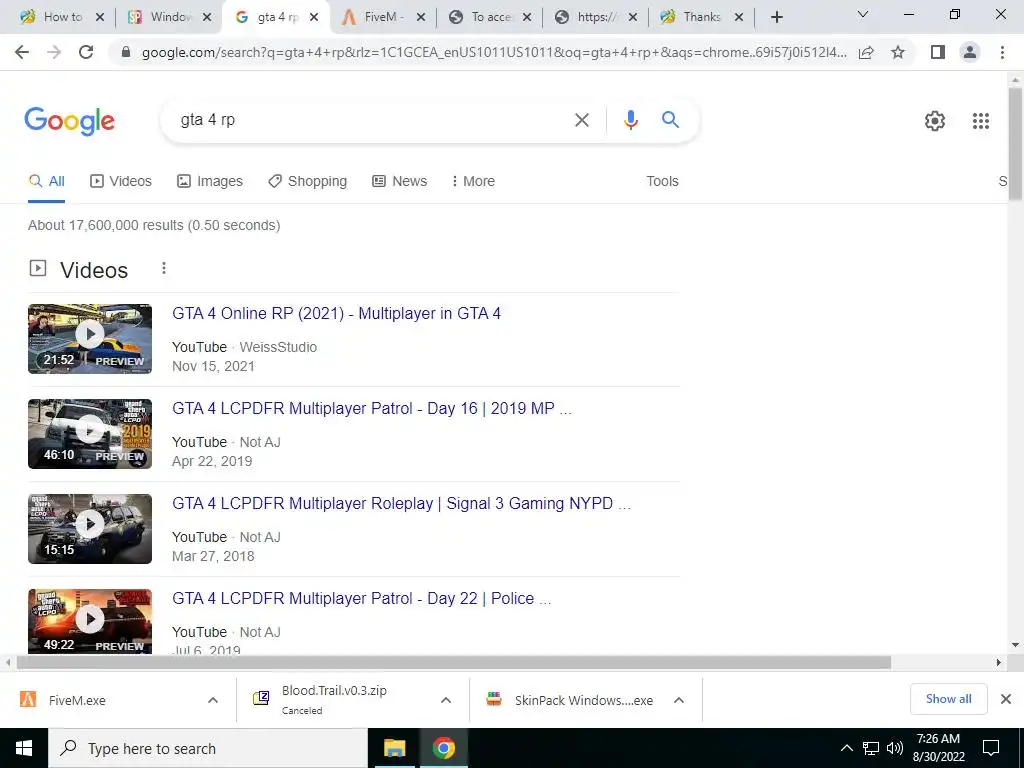Open the Videos section options menu
This screenshot has height=768, width=1024.
164,268
